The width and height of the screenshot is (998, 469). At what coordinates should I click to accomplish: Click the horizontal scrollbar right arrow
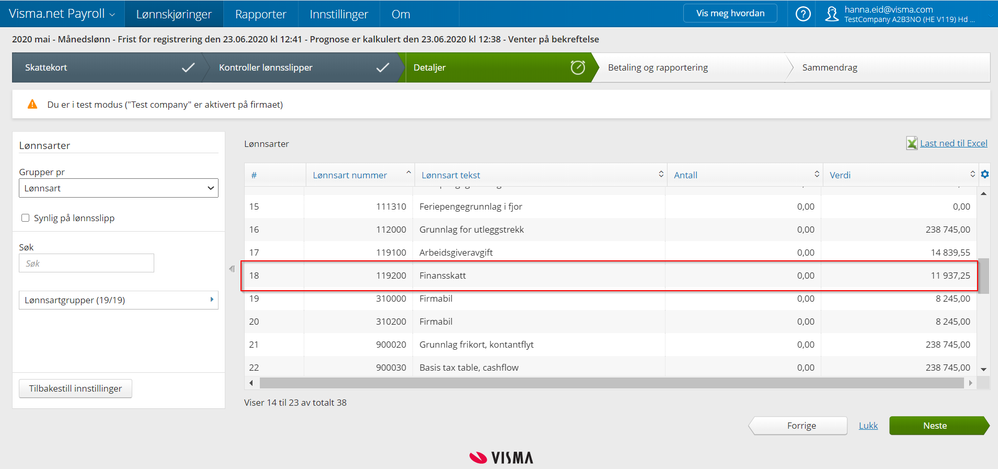coord(971,383)
